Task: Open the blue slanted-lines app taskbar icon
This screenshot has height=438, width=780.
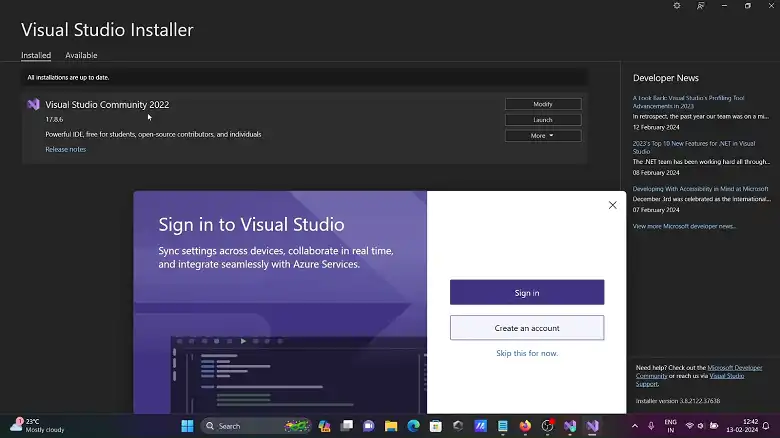Action: click(481, 426)
